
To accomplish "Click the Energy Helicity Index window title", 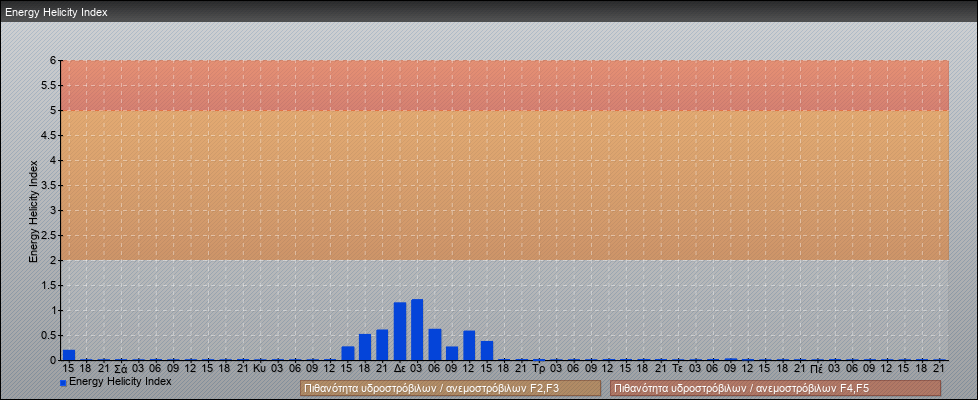I will tap(56, 12).
